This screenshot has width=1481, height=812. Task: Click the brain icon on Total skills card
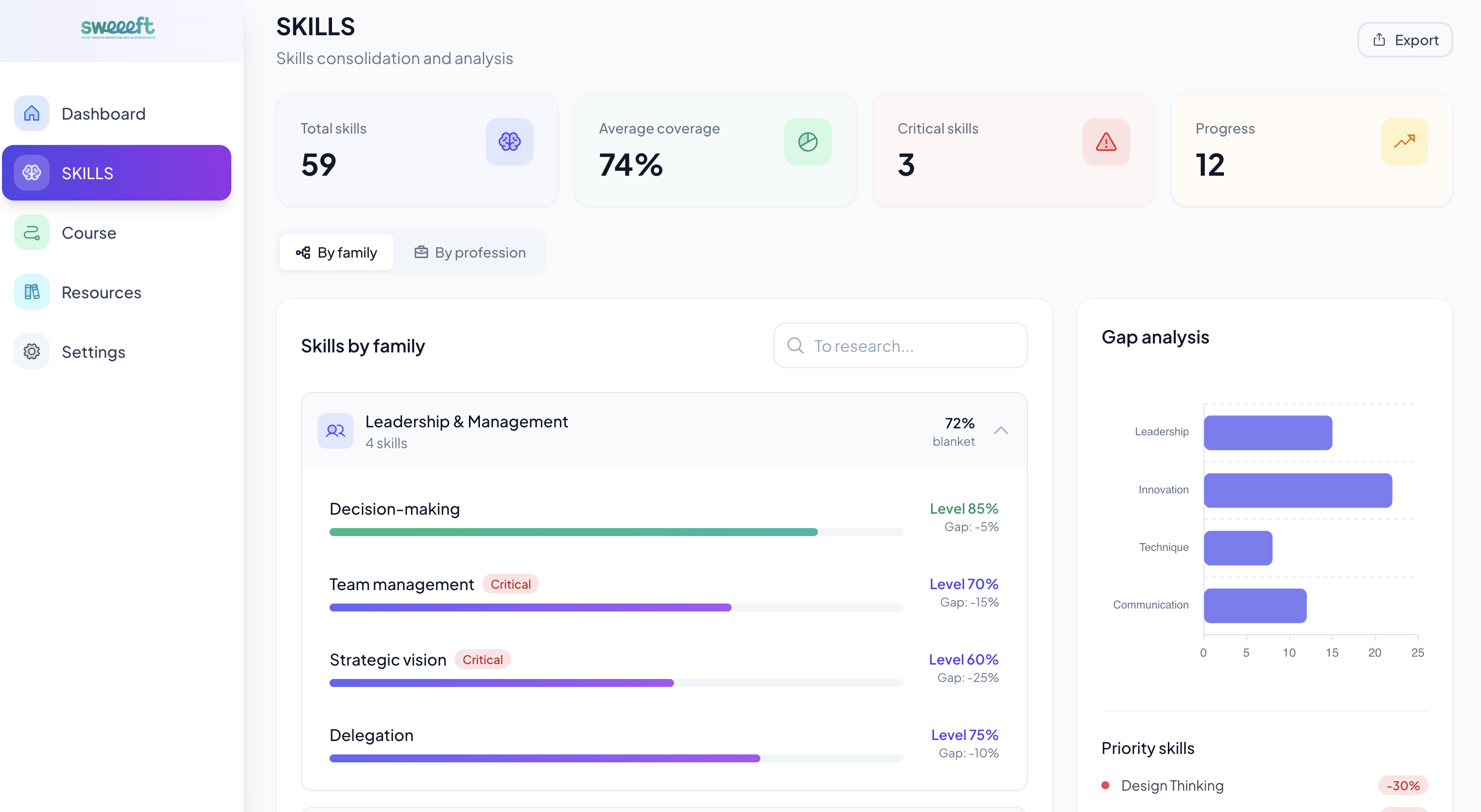509,141
